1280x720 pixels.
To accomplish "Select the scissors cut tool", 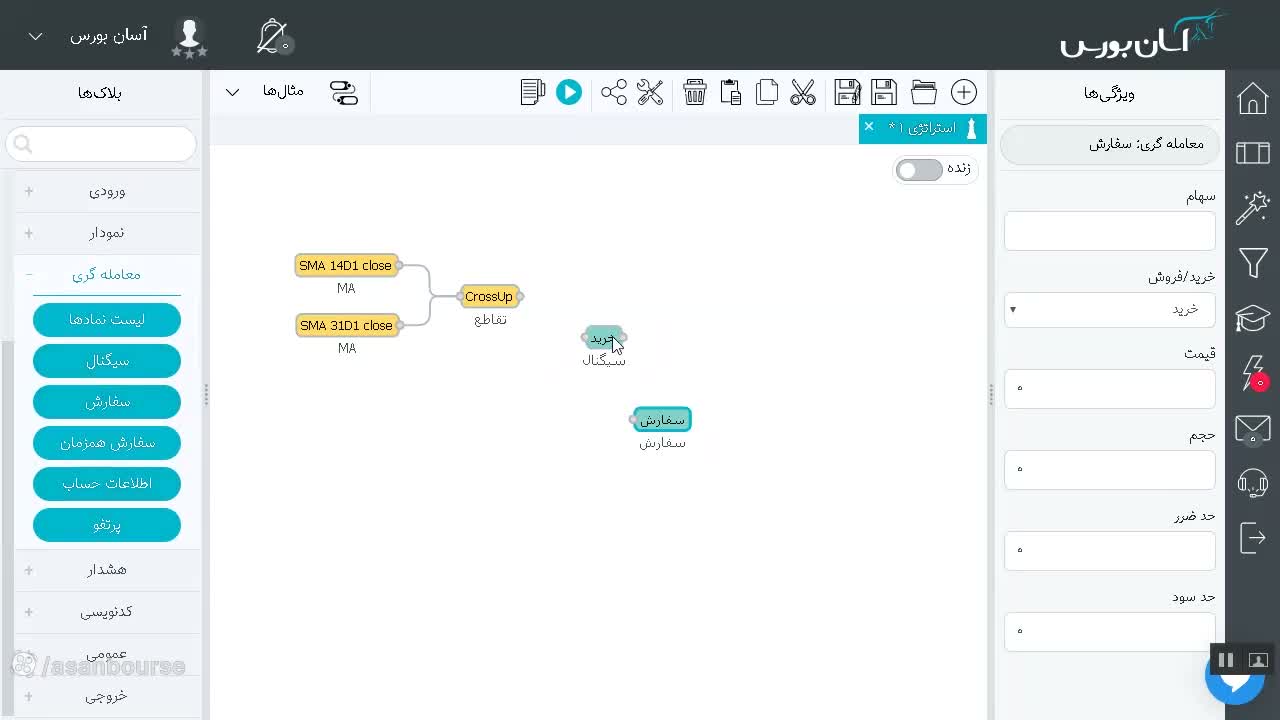I will [x=803, y=92].
